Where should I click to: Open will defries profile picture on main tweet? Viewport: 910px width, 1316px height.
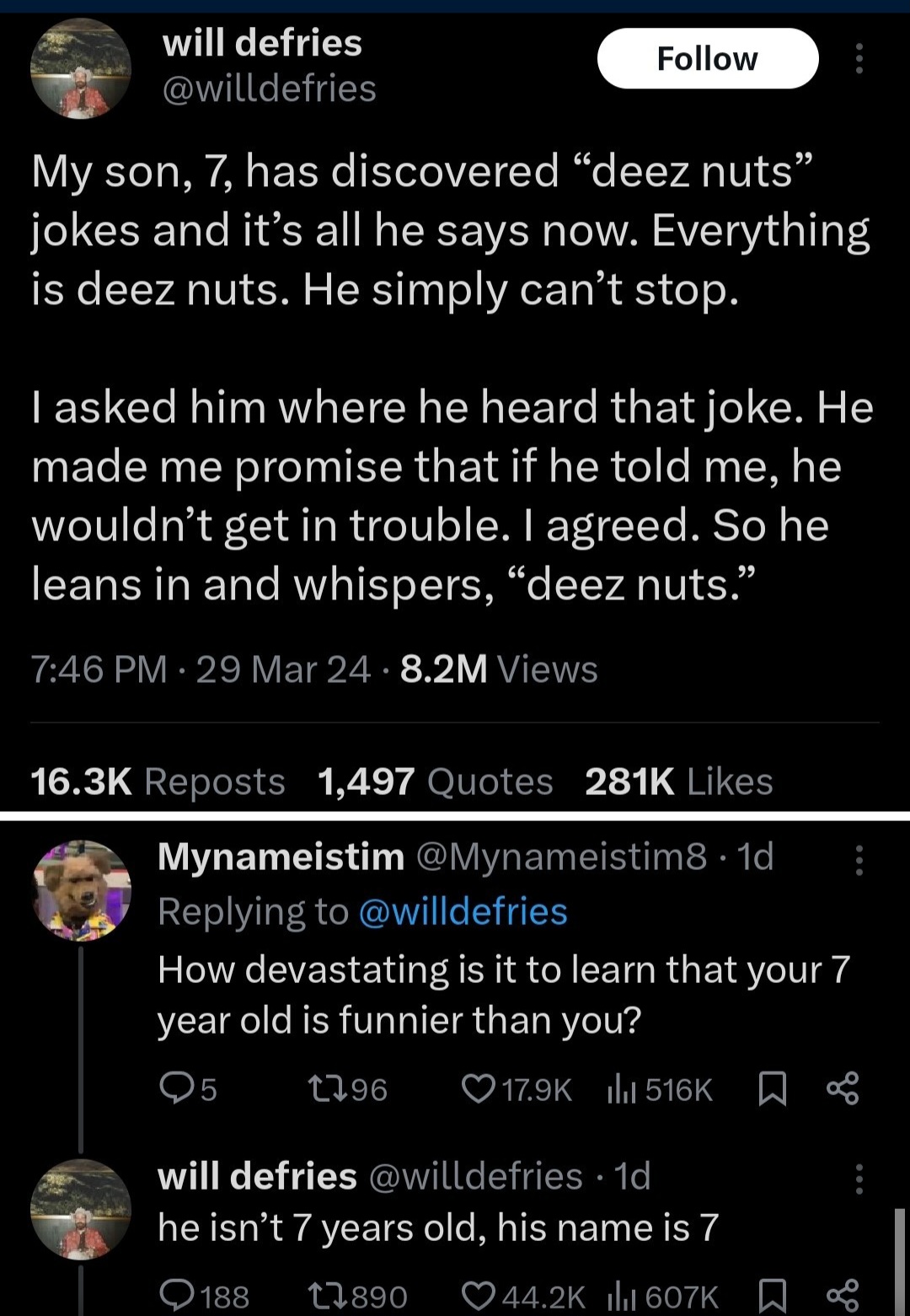click(81, 67)
